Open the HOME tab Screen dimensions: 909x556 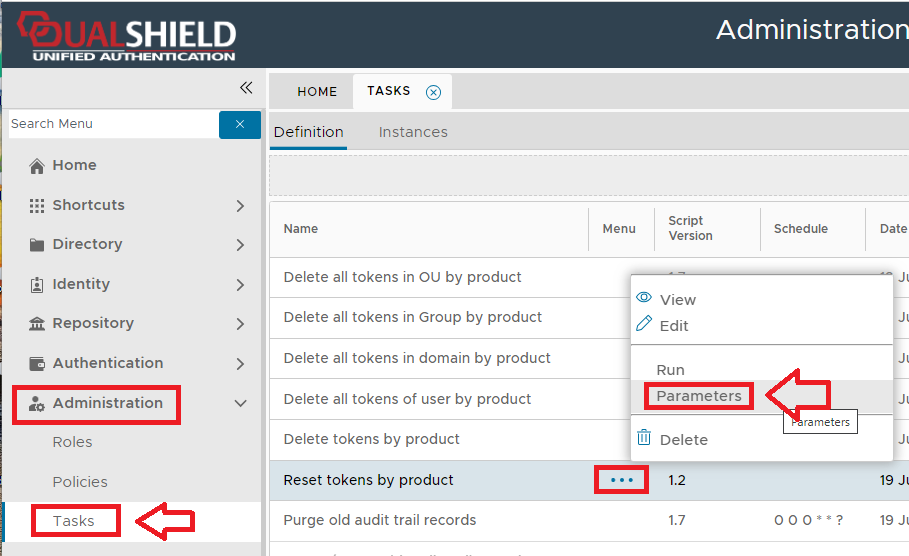click(x=317, y=92)
